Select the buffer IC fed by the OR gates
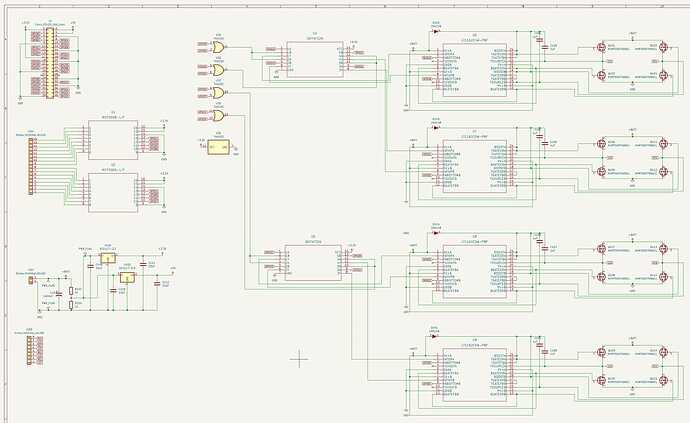 (315, 59)
